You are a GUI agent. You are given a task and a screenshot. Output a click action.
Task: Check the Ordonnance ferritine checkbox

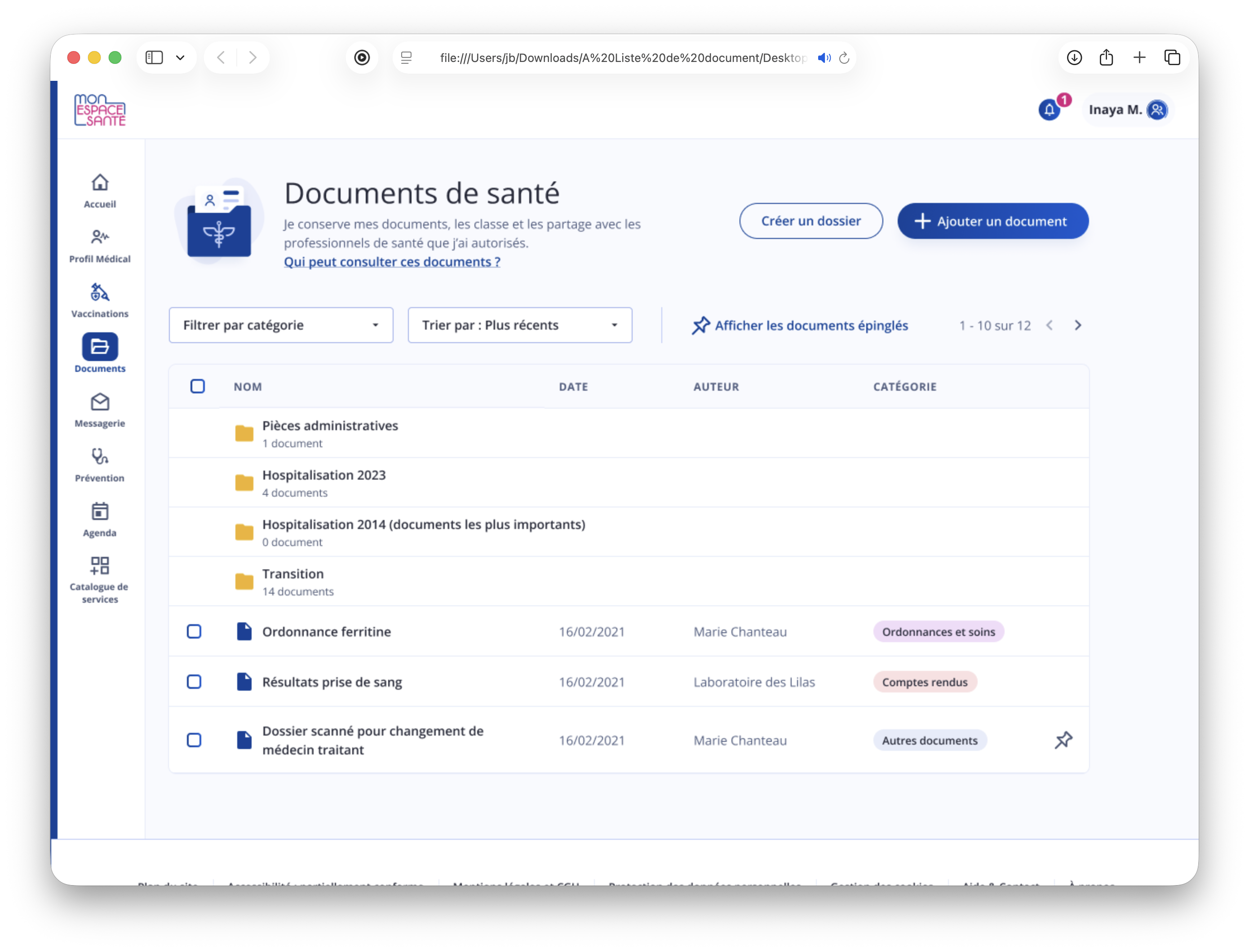194,631
